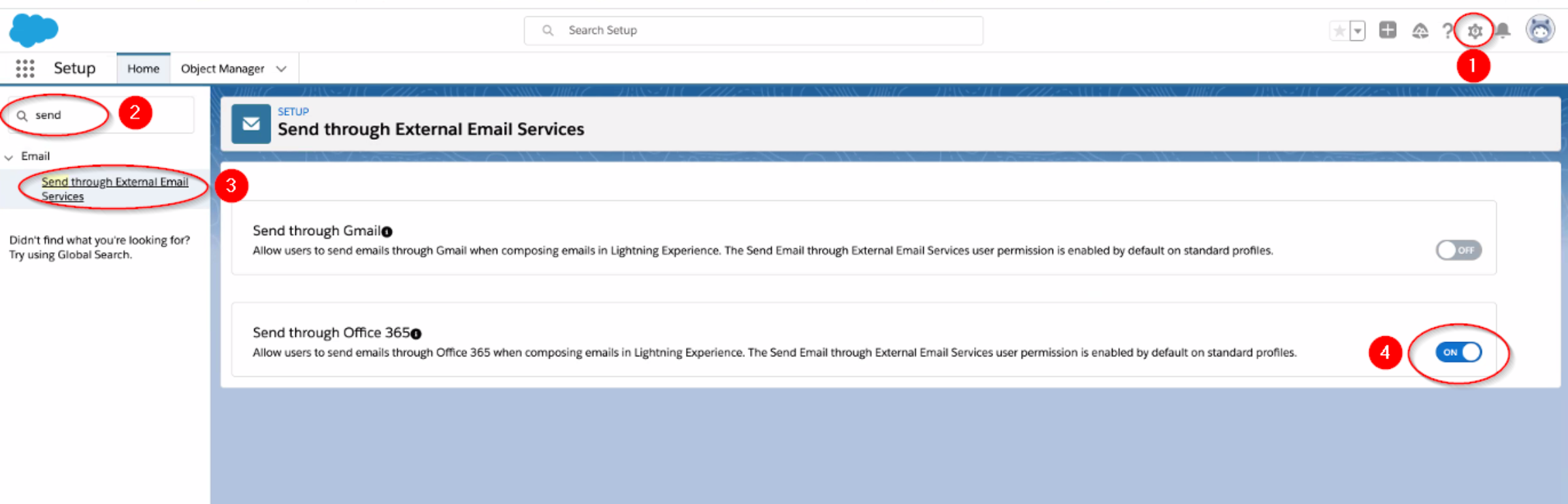Screen dimensions: 1568x504
Task: Open the App Launcher grid icon
Action: click(25, 69)
